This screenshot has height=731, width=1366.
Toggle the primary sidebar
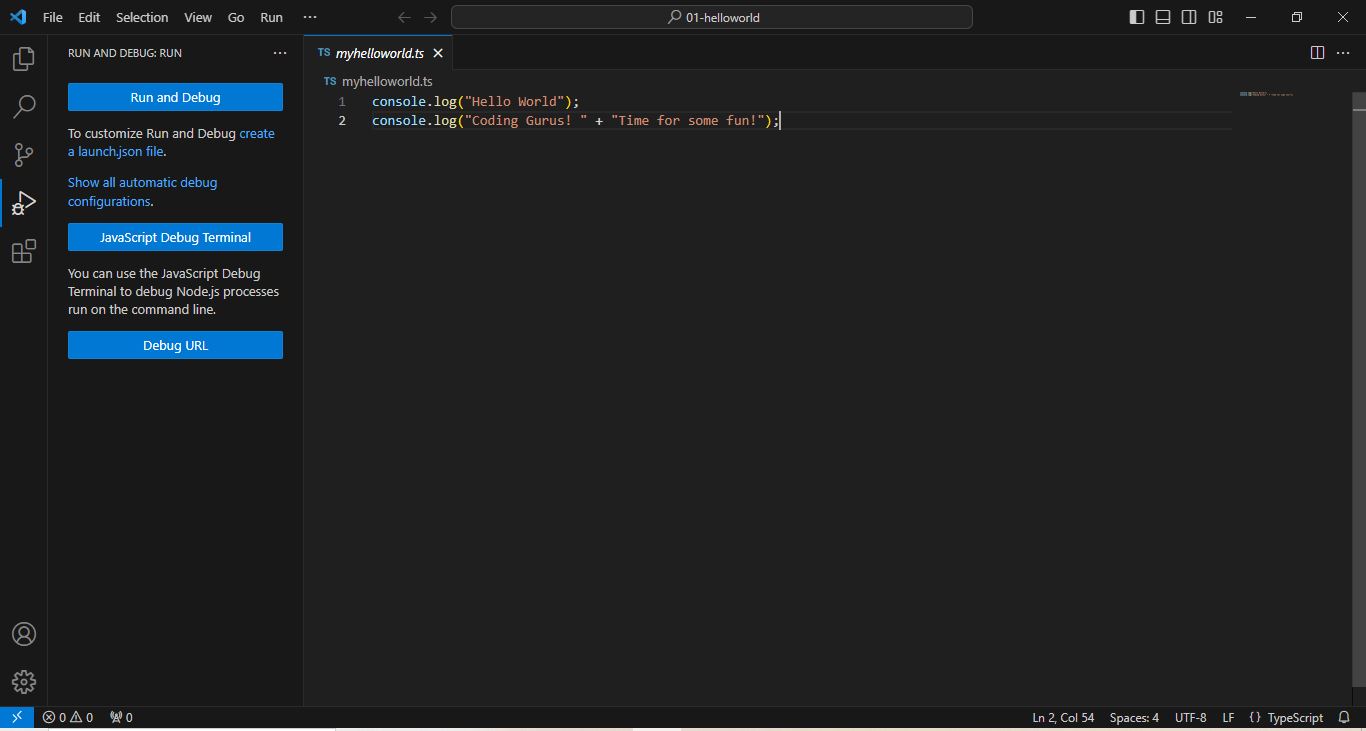click(1135, 17)
